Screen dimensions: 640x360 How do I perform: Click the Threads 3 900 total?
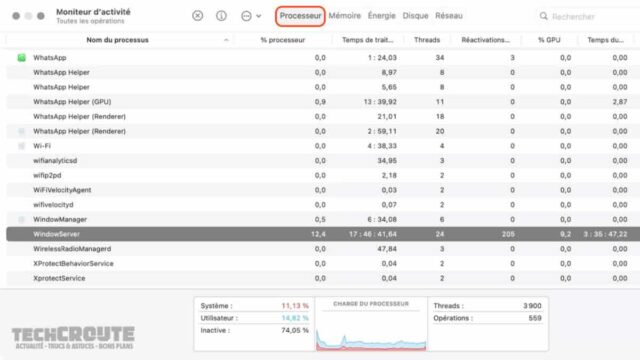[x=532, y=306]
